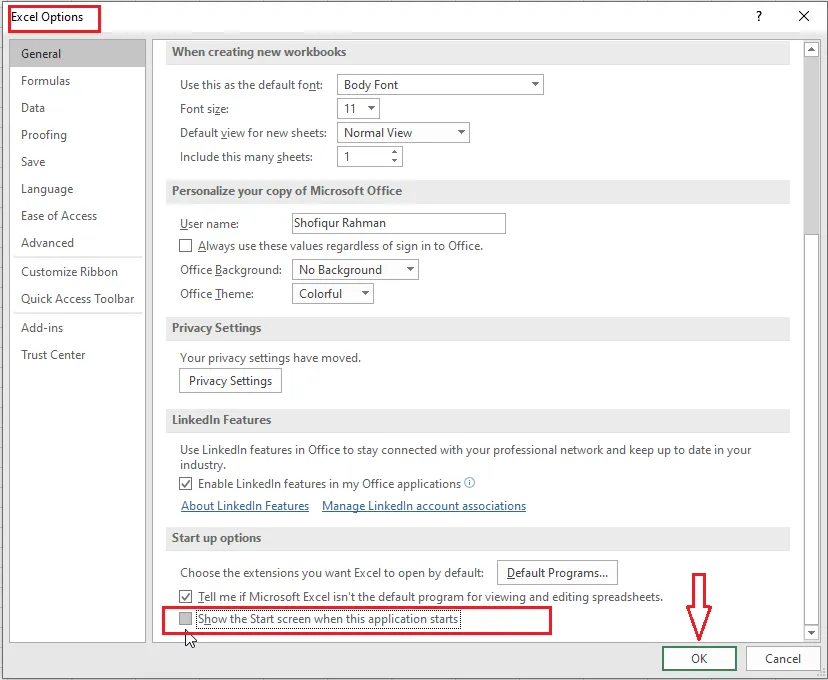Open the Normal View default view dropdown
The height and width of the screenshot is (680, 828).
click(403, 133)
